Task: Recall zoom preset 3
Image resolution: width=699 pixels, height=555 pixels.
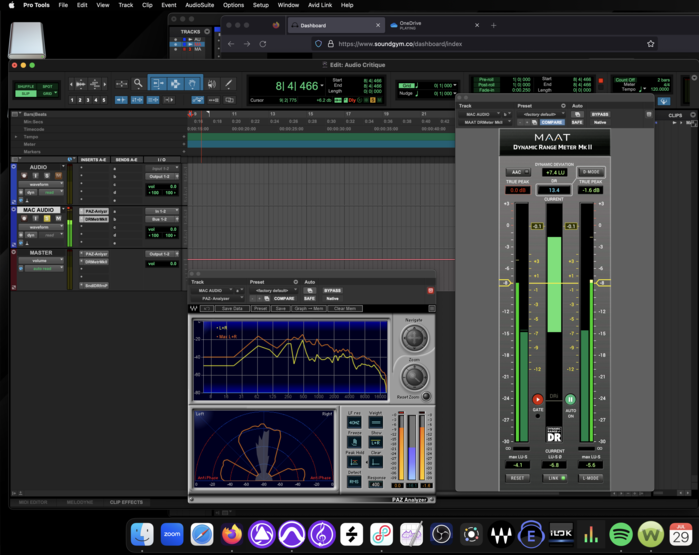Action: (88, 100)
